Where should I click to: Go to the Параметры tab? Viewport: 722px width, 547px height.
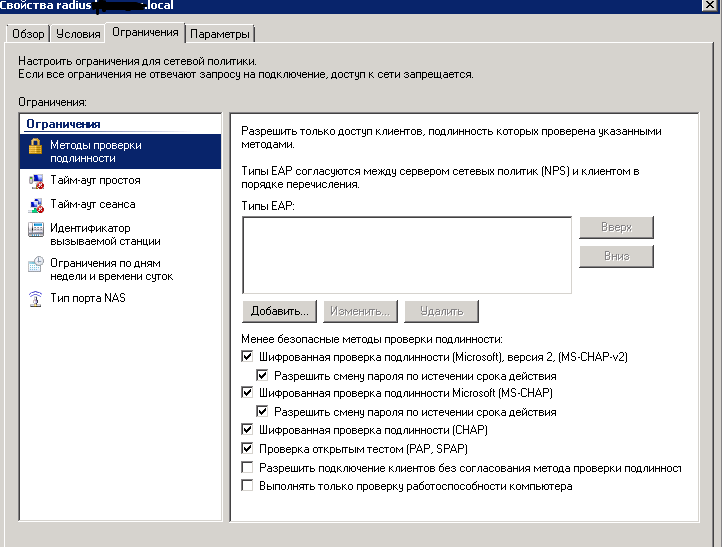tap(219, 34)
